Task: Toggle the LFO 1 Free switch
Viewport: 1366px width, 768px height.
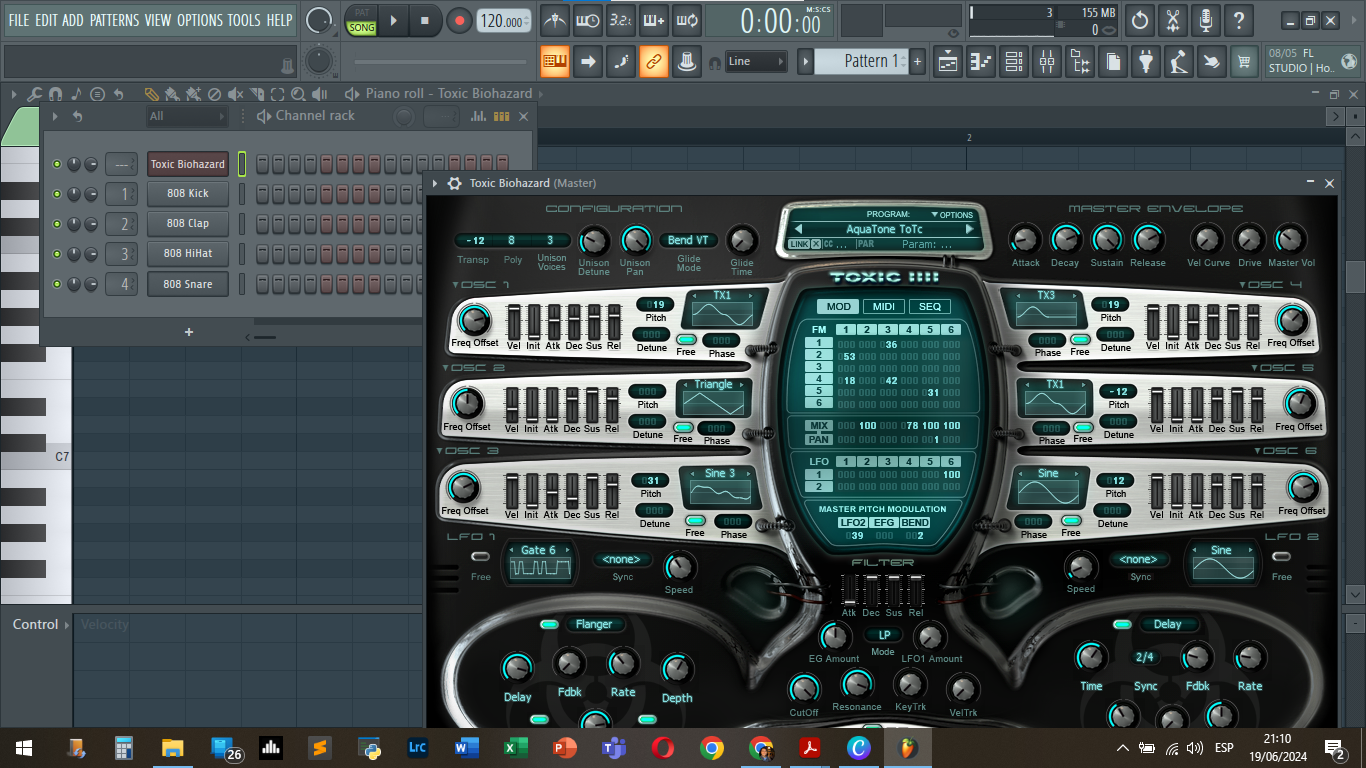Action: (481, 556)
